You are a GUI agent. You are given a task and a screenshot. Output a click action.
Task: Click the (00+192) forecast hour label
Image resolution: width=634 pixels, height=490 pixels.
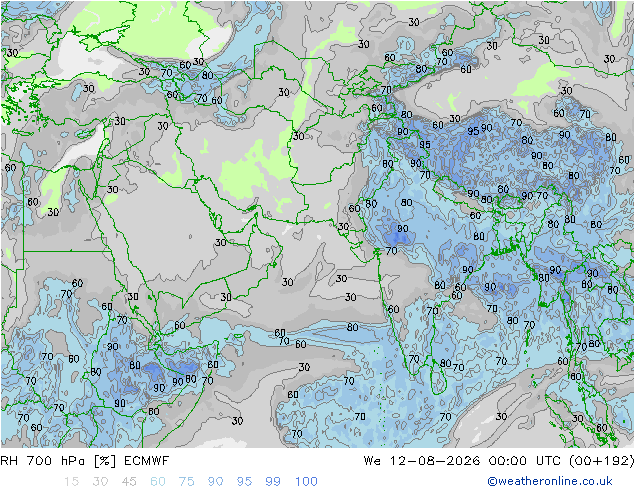pyautogui.click(x=601, y=461)
